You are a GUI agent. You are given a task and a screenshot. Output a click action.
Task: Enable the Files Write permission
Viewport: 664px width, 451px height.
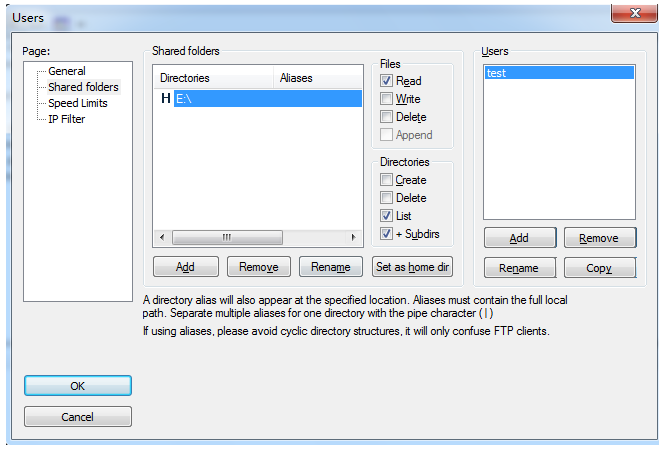point(386,99)
